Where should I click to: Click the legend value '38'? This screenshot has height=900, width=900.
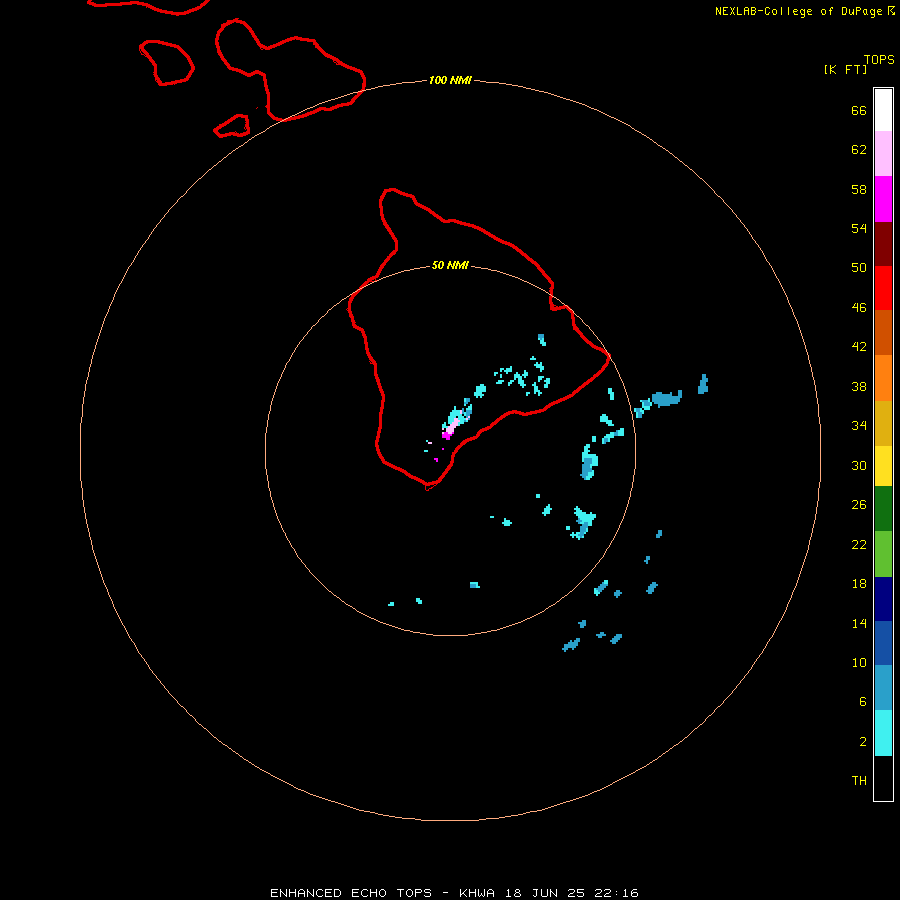click(x=859, y=387)
